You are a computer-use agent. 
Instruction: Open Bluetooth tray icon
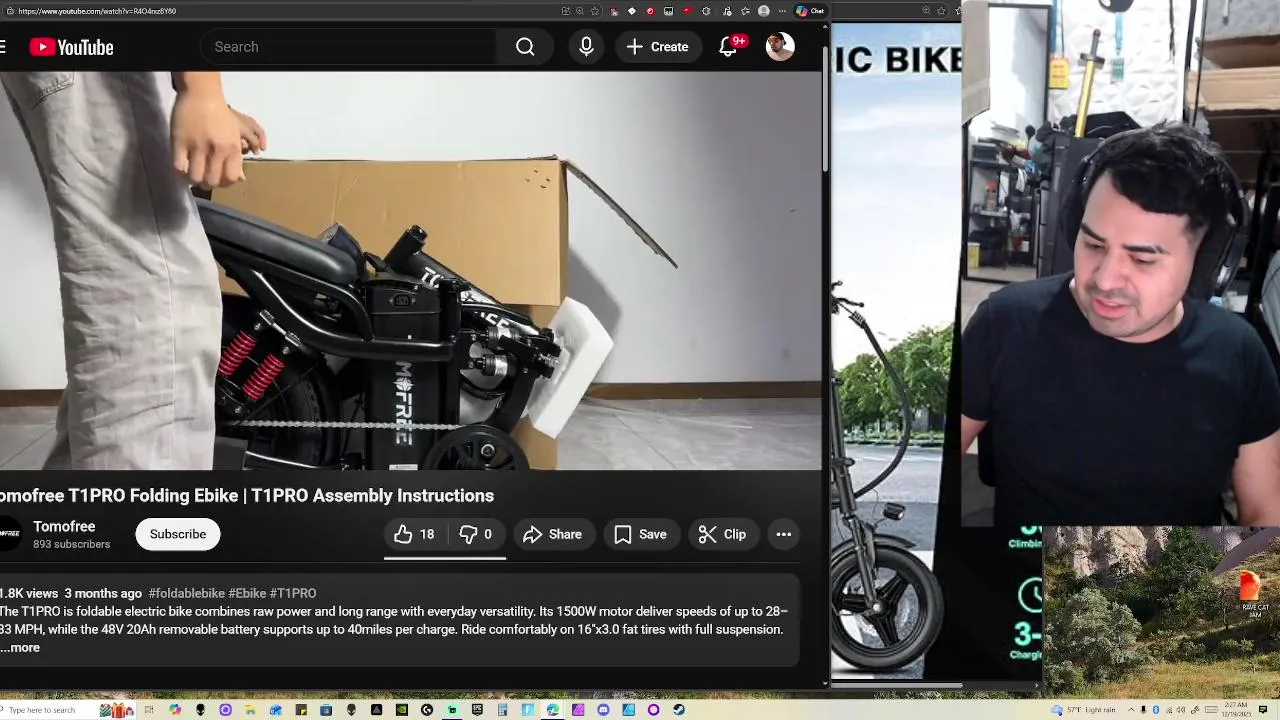(x=1156, y=710)
